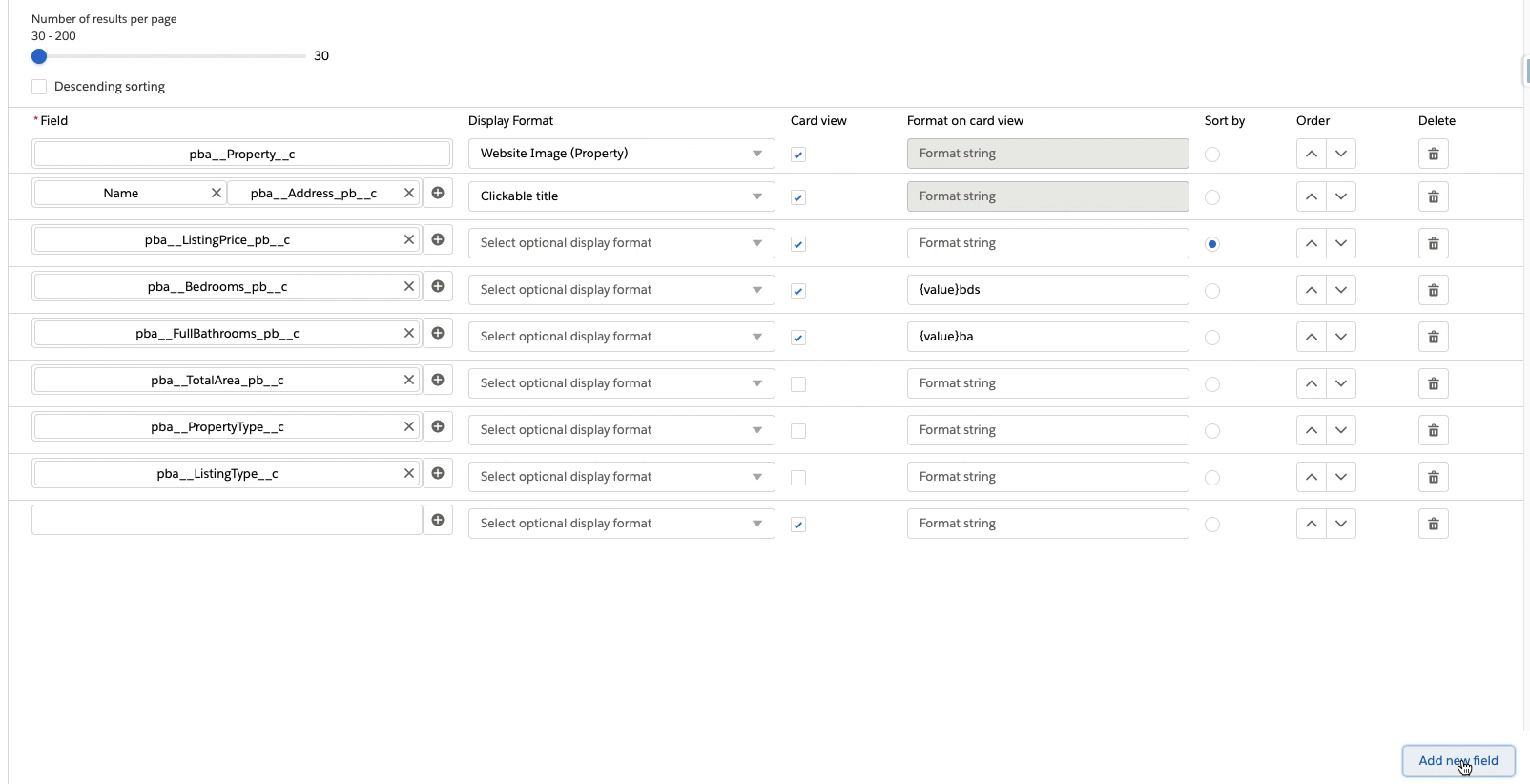Click Format string input for pba__TotalArea_pb__c
Screen dimensions: 1530x784
1048,383
